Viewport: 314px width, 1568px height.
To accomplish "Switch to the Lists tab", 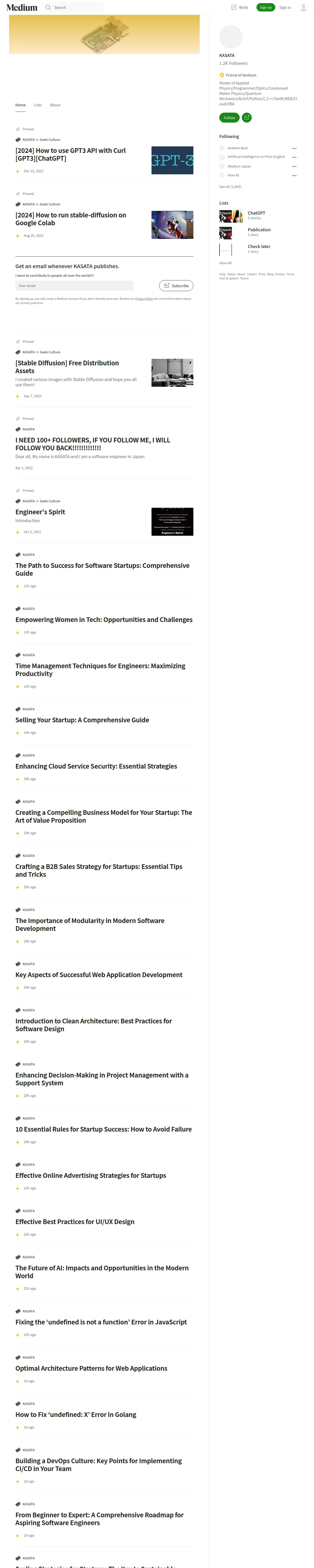I will 38,105.
